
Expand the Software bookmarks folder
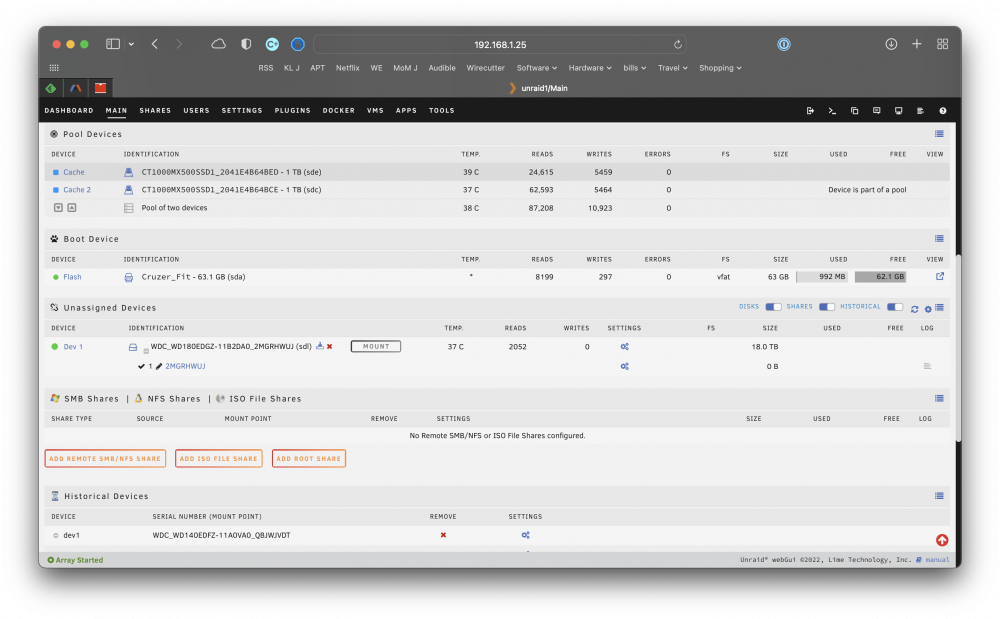[536, 68]
